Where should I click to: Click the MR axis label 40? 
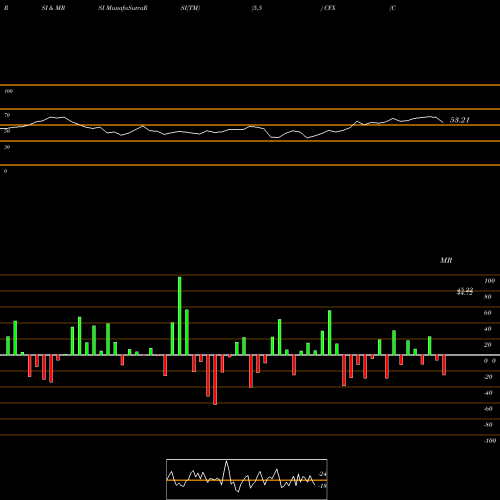(488, 329)
